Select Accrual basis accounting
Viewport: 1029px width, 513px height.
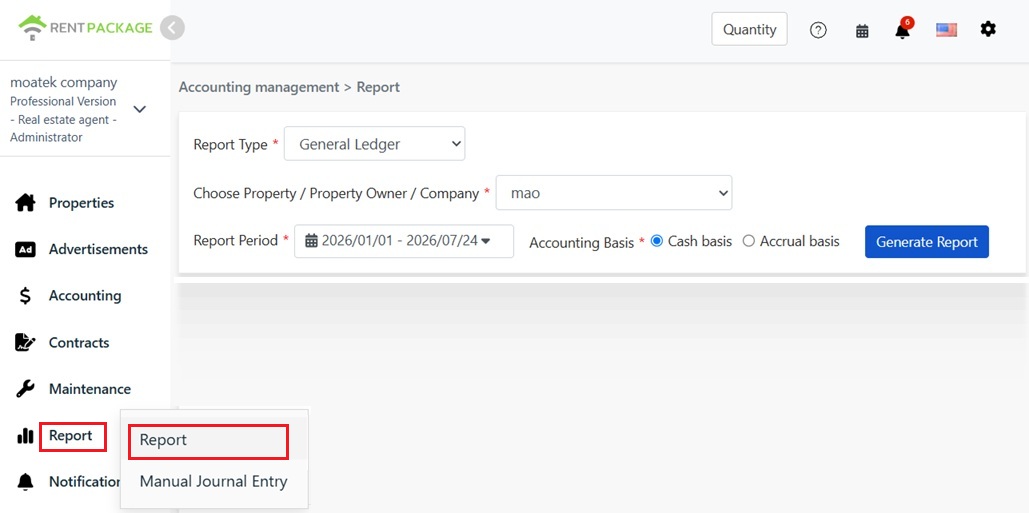[x=749, y=241]
